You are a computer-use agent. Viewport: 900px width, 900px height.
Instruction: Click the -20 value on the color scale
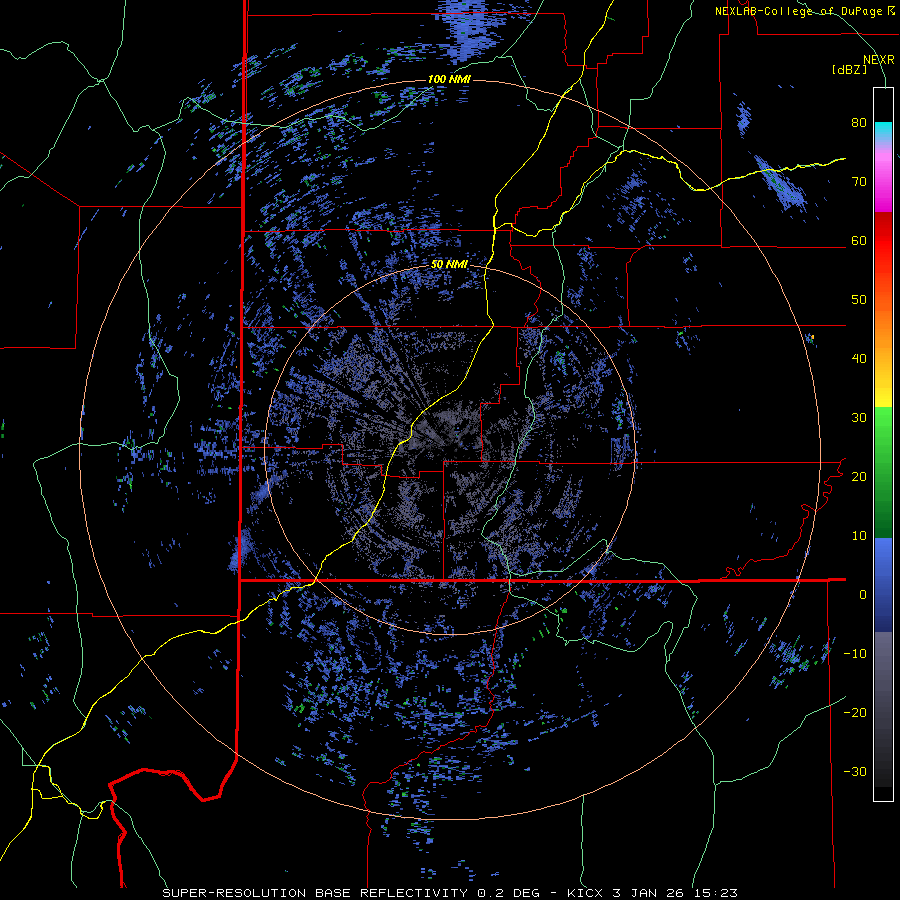point(855,712)
